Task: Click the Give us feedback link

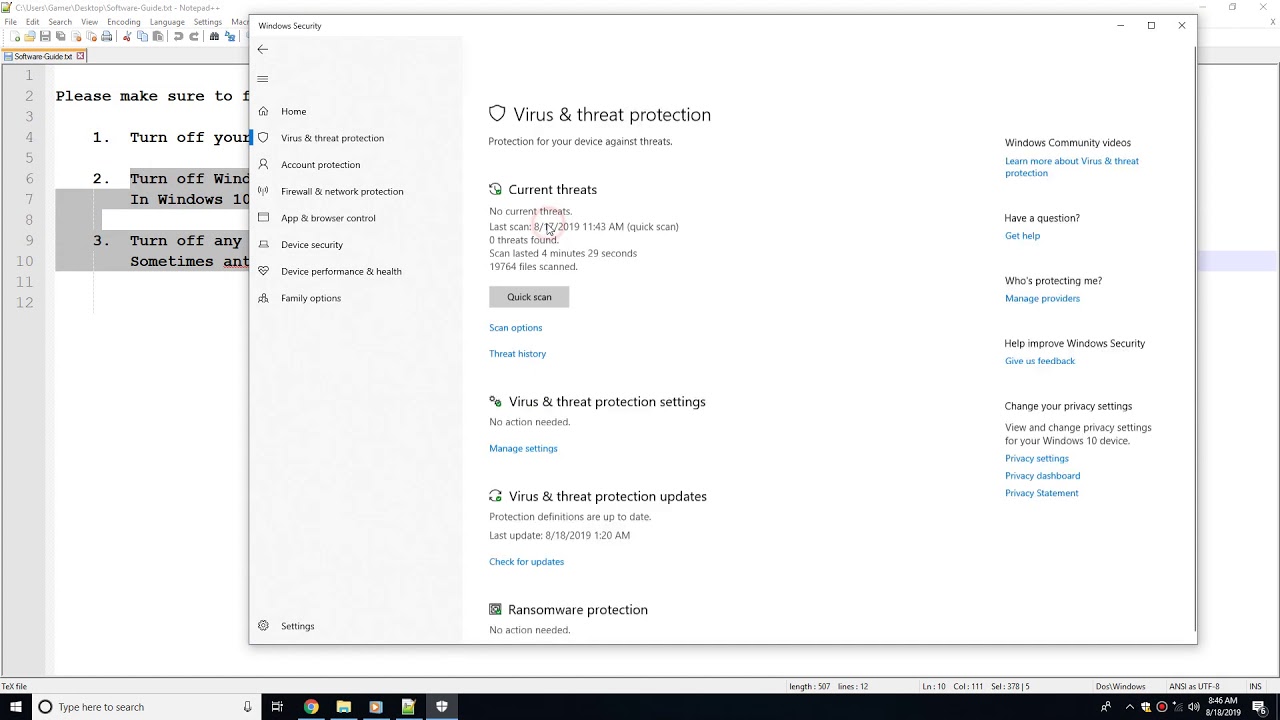Action: (x=1040, y=361)
